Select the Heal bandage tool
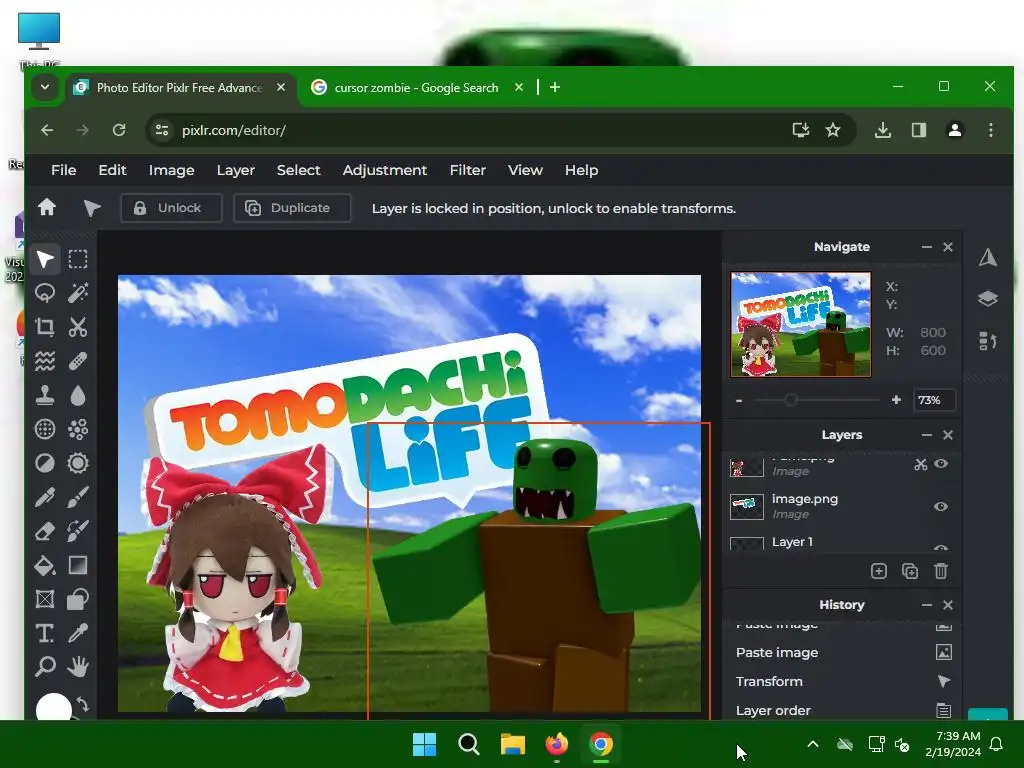The width and height of the screenshot is (1024, 768). (x=78, y=360)
